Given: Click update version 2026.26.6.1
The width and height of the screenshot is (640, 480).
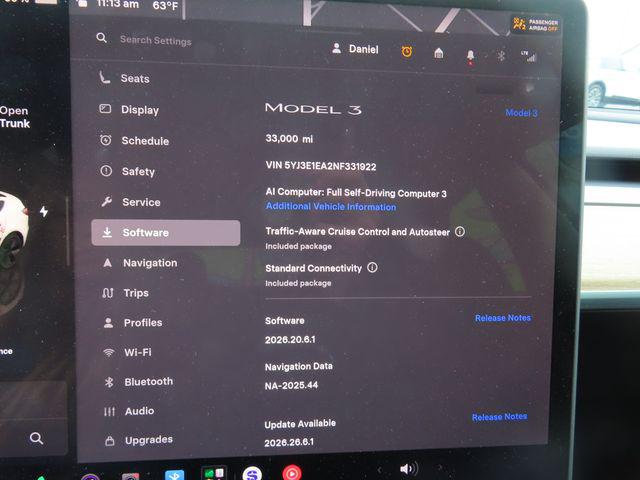Looking at the screenshot, I should 289,442.
